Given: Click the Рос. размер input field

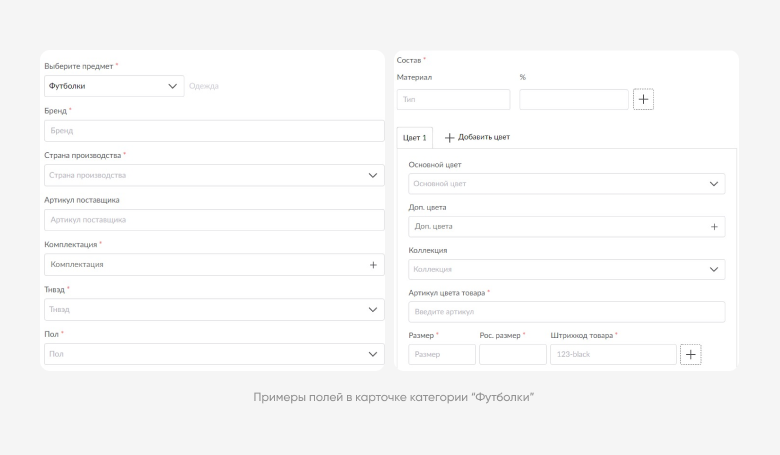Looking at the screenshot, I should (513, 355).
